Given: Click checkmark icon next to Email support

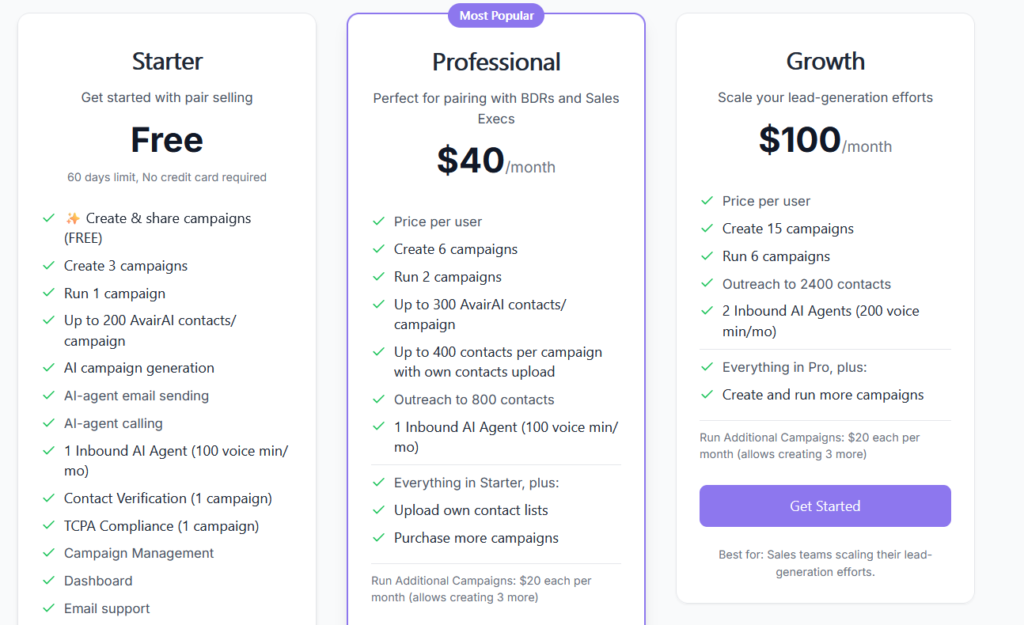Looking at the screenshot, I should click(48, 608).
